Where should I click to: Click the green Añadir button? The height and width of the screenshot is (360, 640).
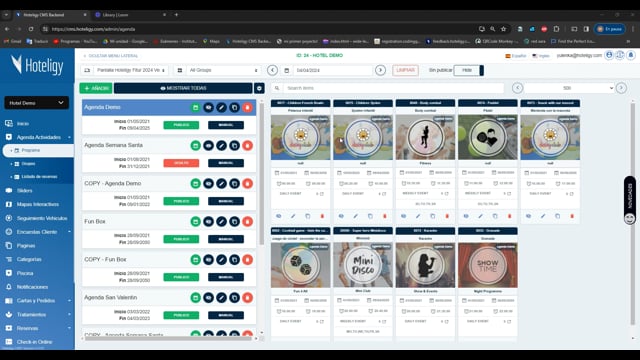(96, 88)
